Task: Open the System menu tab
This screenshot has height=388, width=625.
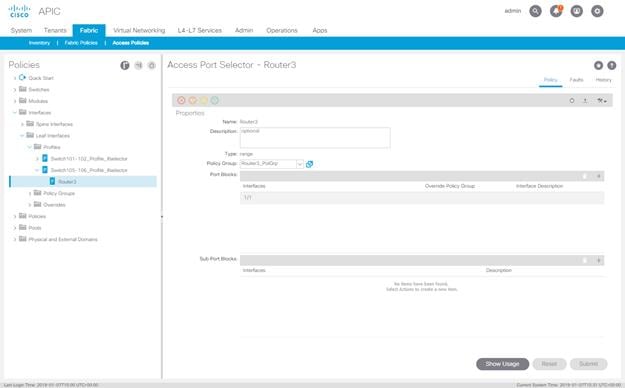Action: [21, 30]
